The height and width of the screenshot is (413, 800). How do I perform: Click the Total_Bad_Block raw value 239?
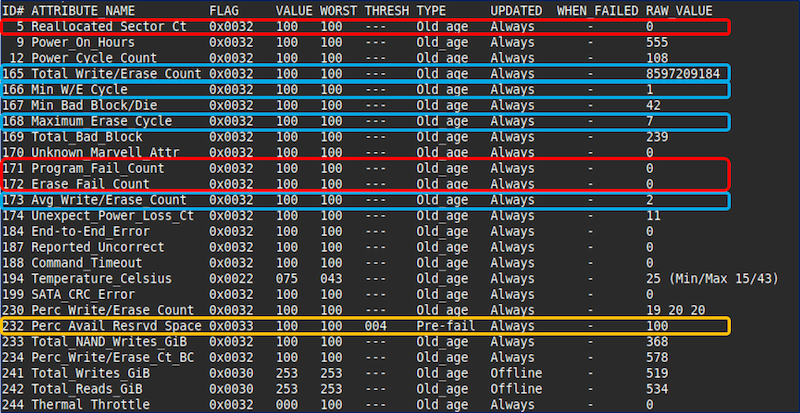pyautogui.click(x=657, y=137)
